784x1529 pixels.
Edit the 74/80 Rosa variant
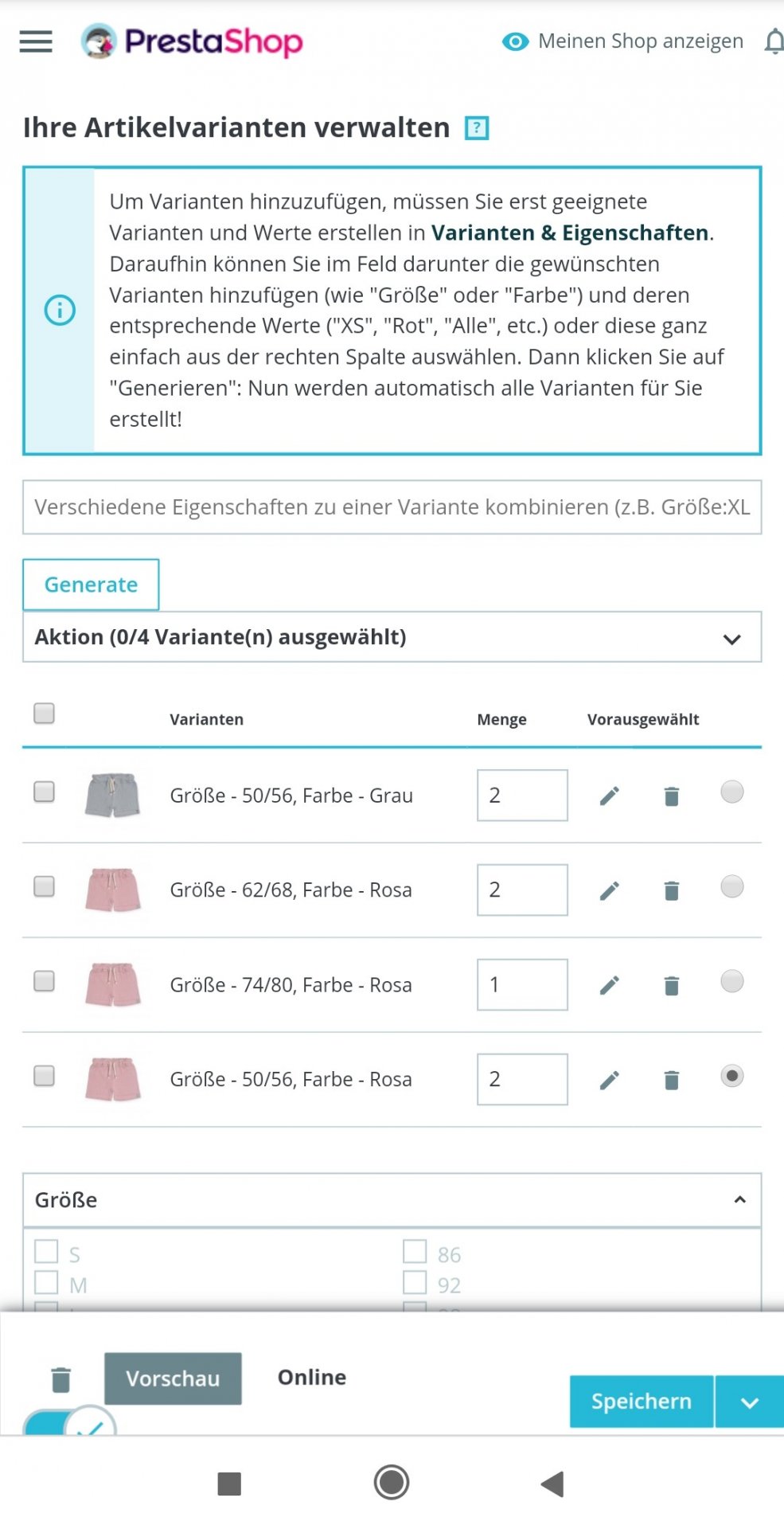pyautogui.click(x=610, y=985)
